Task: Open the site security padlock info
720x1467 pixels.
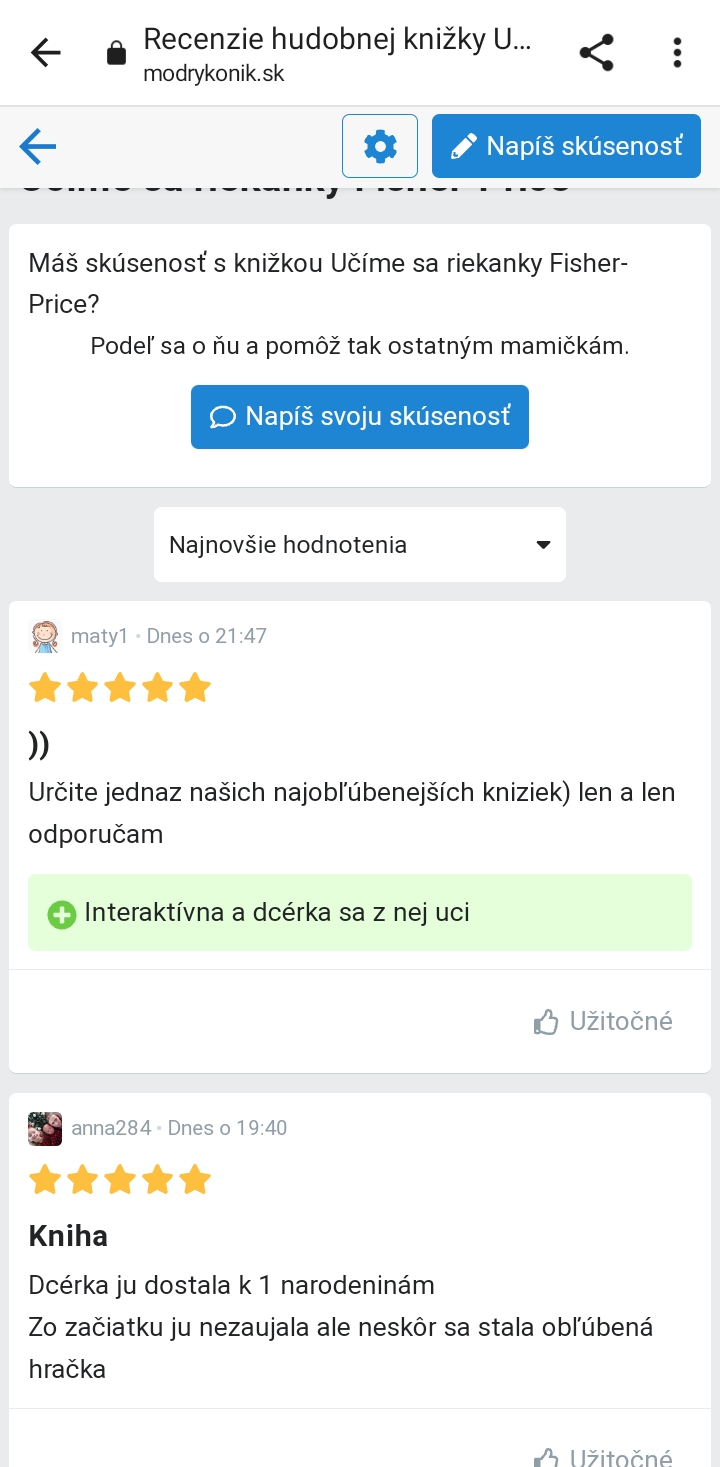Action: point(117,53)
